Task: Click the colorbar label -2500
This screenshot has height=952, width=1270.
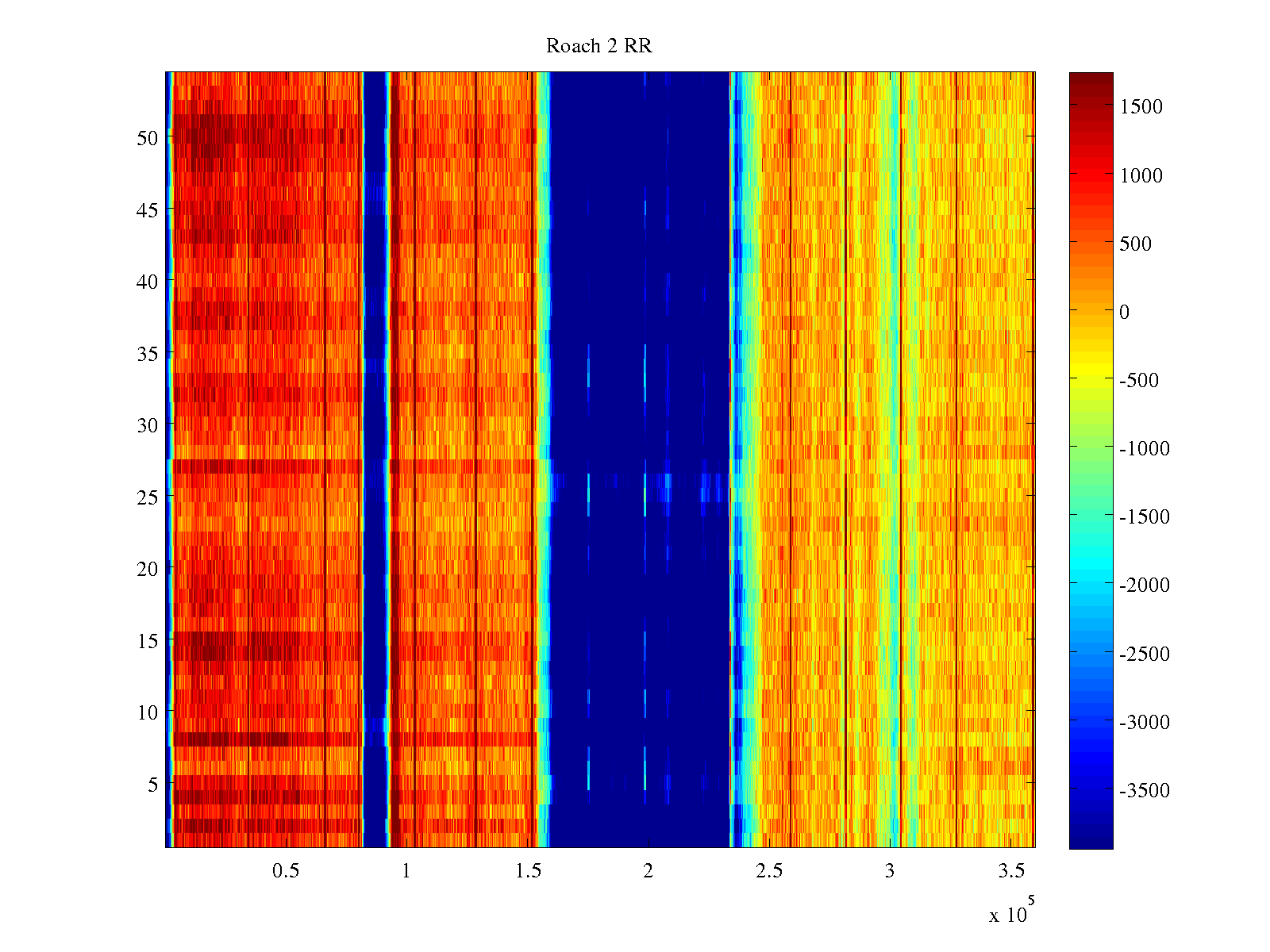Action: [x=1145, y=654]
